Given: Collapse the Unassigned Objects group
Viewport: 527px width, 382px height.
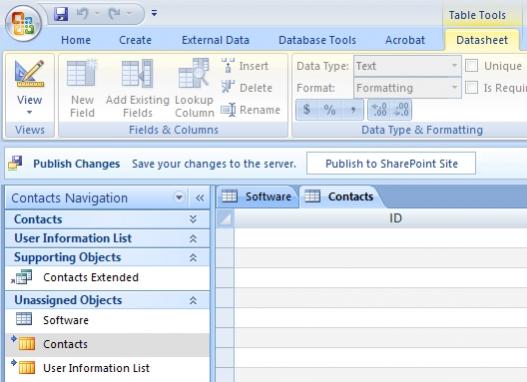Looking at the screenshot, I should [193, 300].
